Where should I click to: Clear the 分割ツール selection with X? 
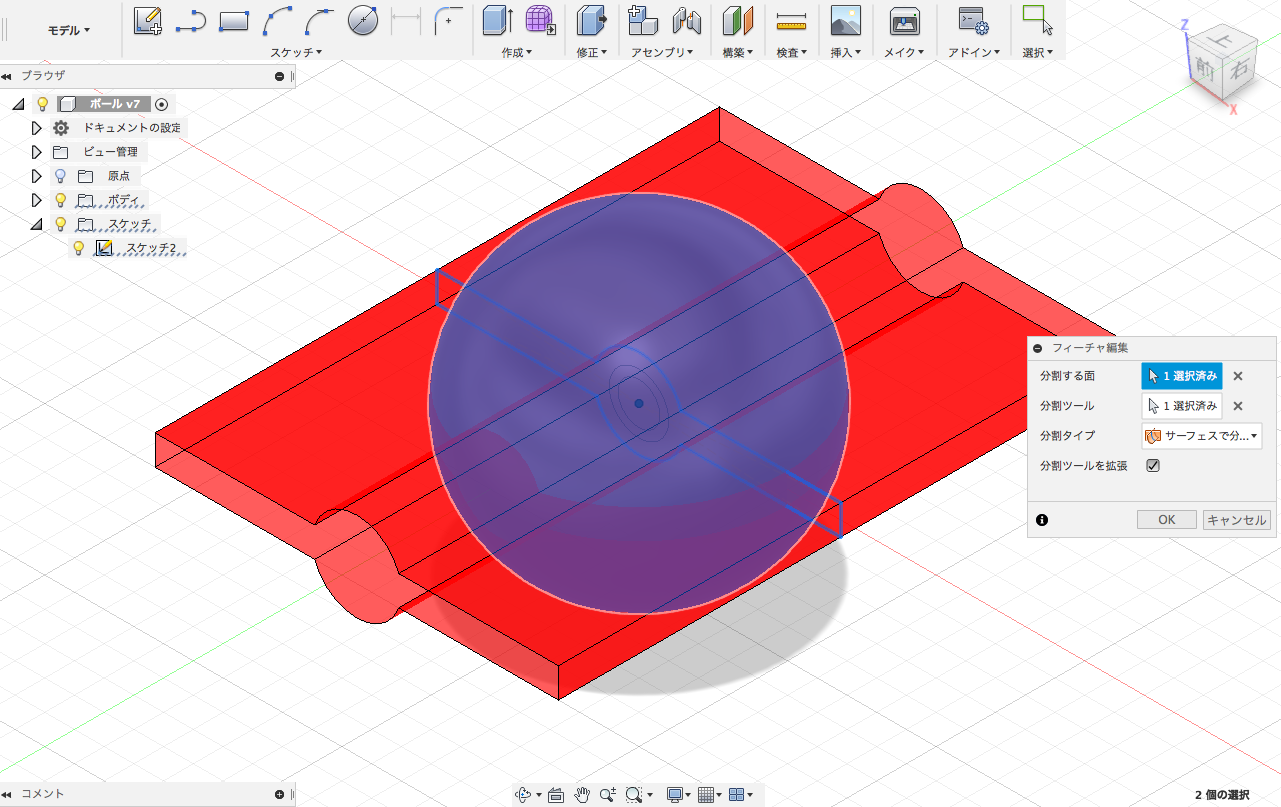pyautogui.click(x=1237, y=406)
